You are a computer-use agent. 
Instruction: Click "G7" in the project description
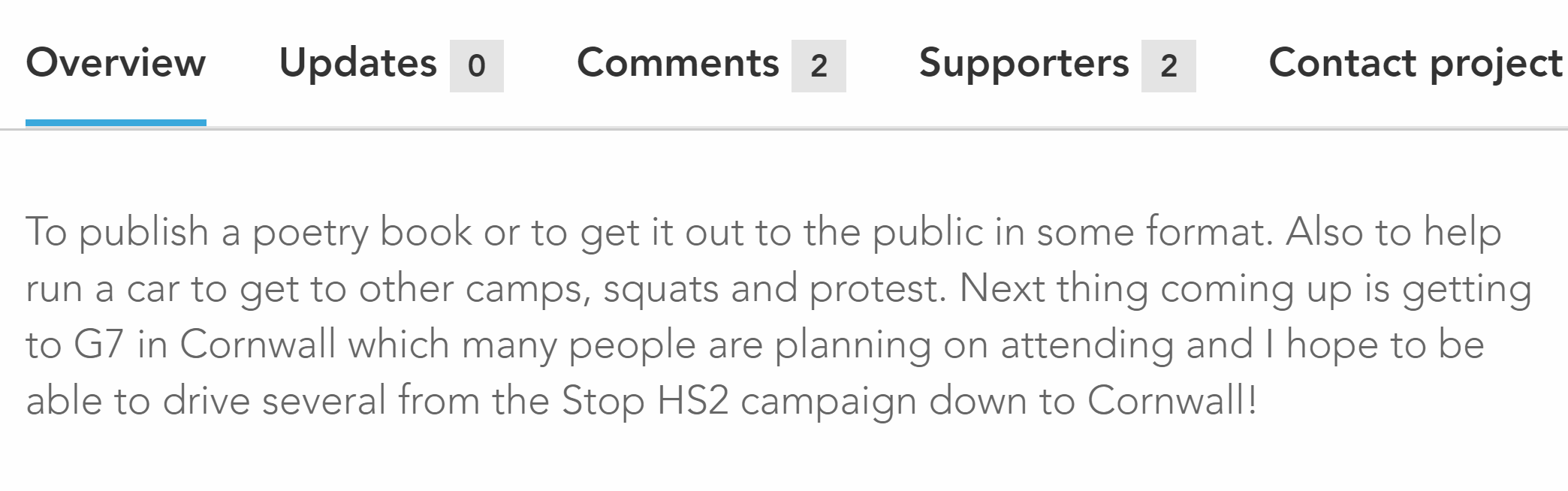(x=98, y=345)
